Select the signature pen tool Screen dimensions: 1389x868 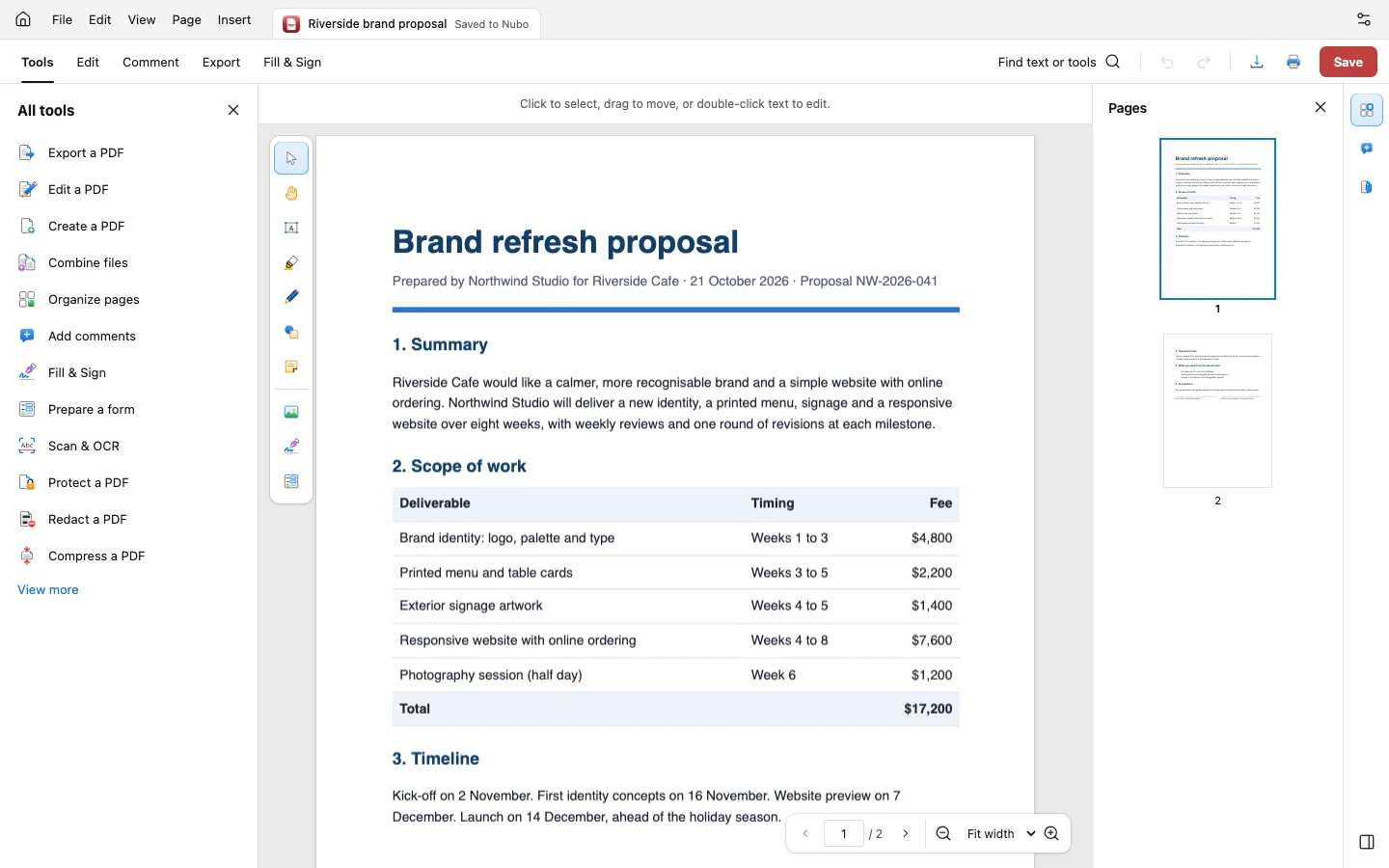click(x=291, y=447)
